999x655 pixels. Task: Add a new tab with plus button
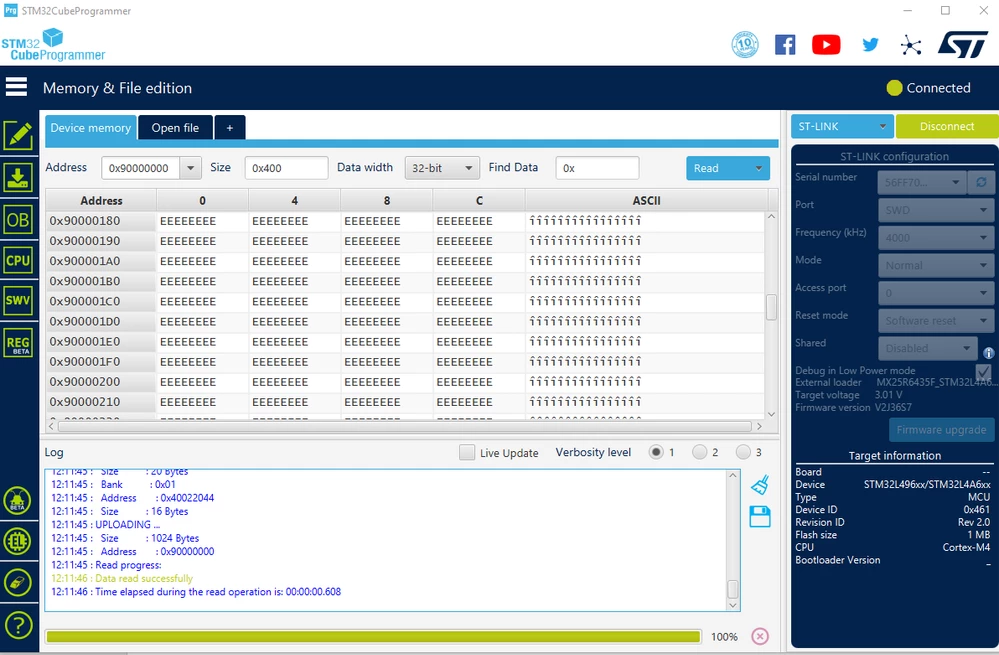230,127
